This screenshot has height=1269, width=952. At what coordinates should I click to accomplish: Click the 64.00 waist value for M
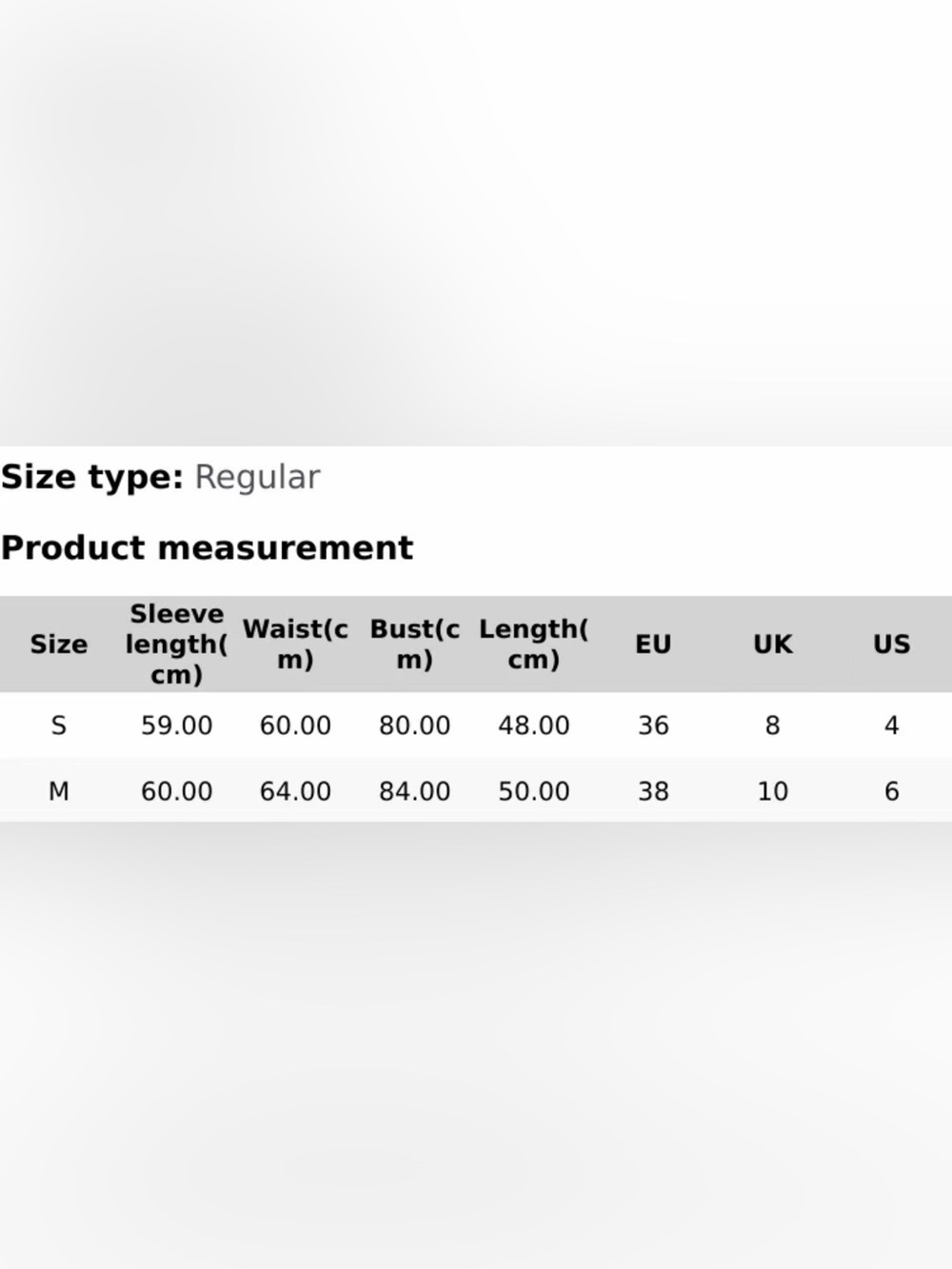[295, 791]
